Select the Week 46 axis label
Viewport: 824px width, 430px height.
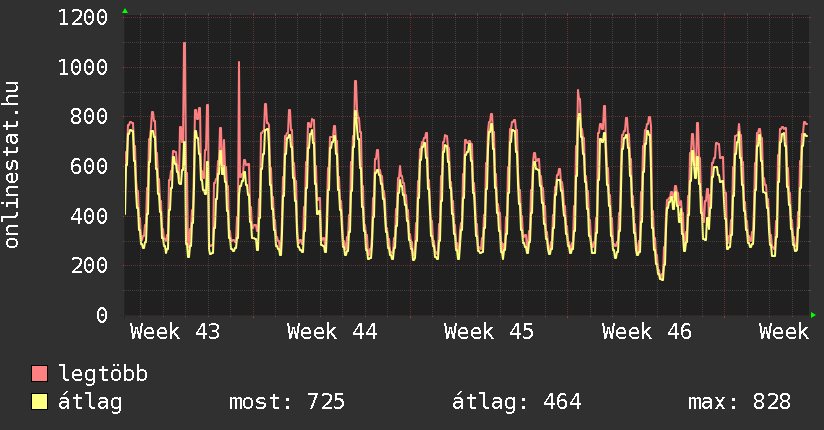click(646, 332)
